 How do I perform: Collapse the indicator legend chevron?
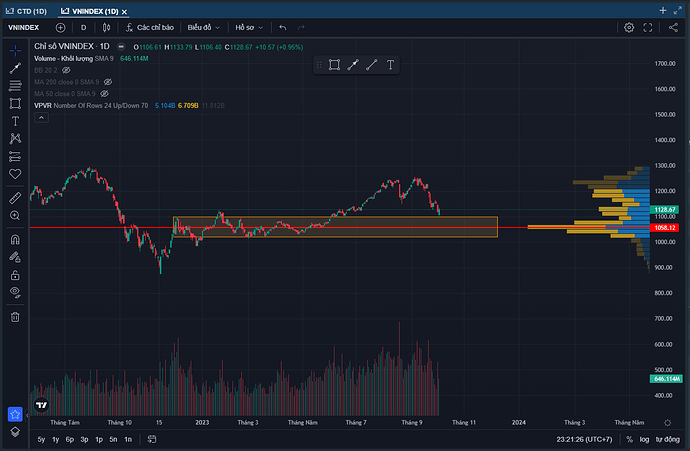[41, 117]
